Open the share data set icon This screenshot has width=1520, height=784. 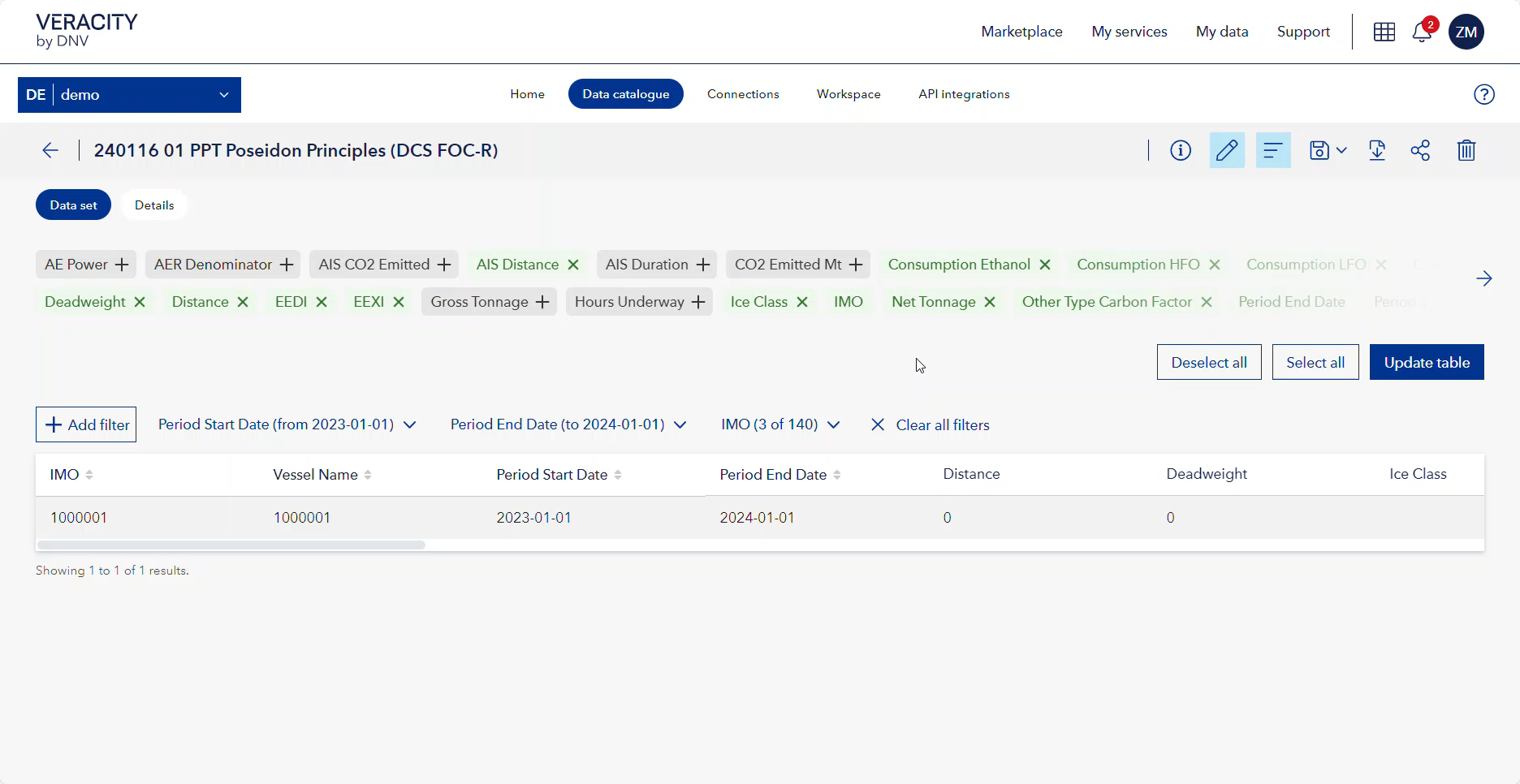pos(1420,150)
